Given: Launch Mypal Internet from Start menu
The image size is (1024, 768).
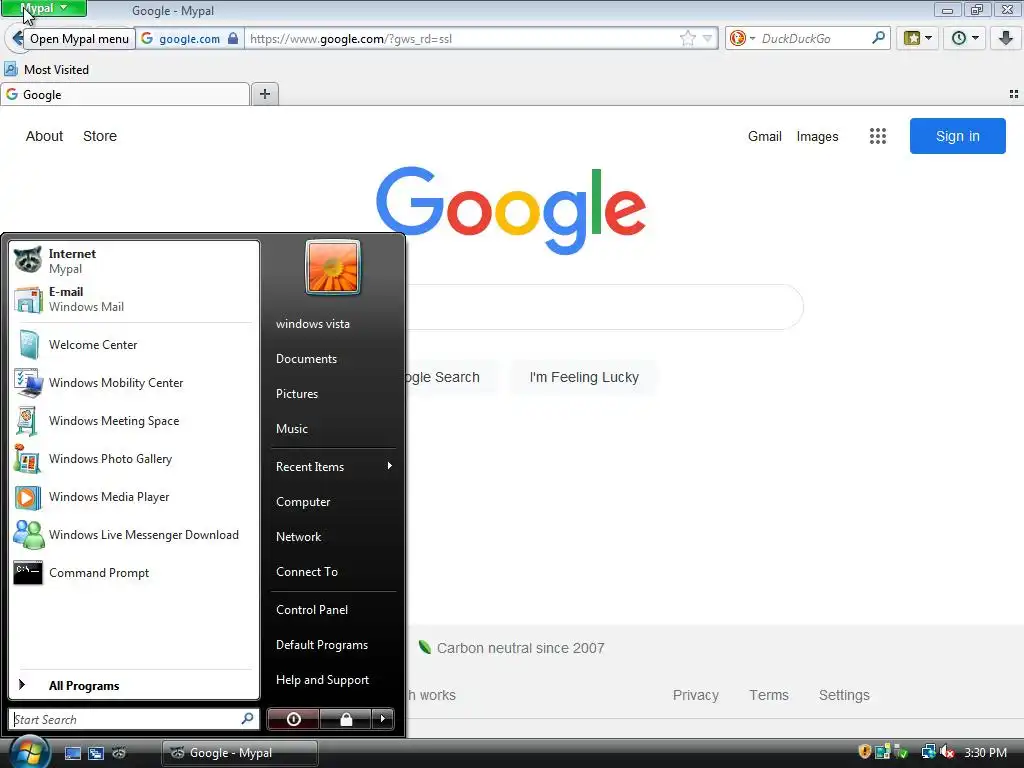Looking at the screenshot, I should coord(133,261).
